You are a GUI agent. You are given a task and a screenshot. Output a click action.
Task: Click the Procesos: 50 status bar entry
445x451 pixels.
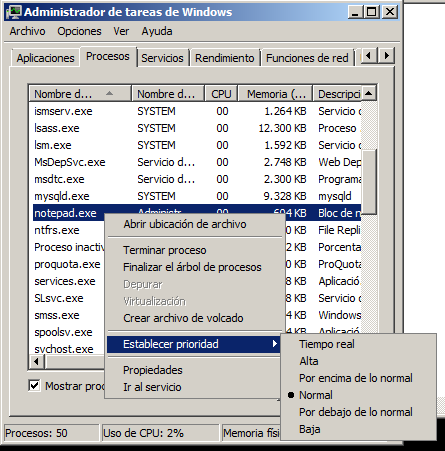click(x=52, y=433)
